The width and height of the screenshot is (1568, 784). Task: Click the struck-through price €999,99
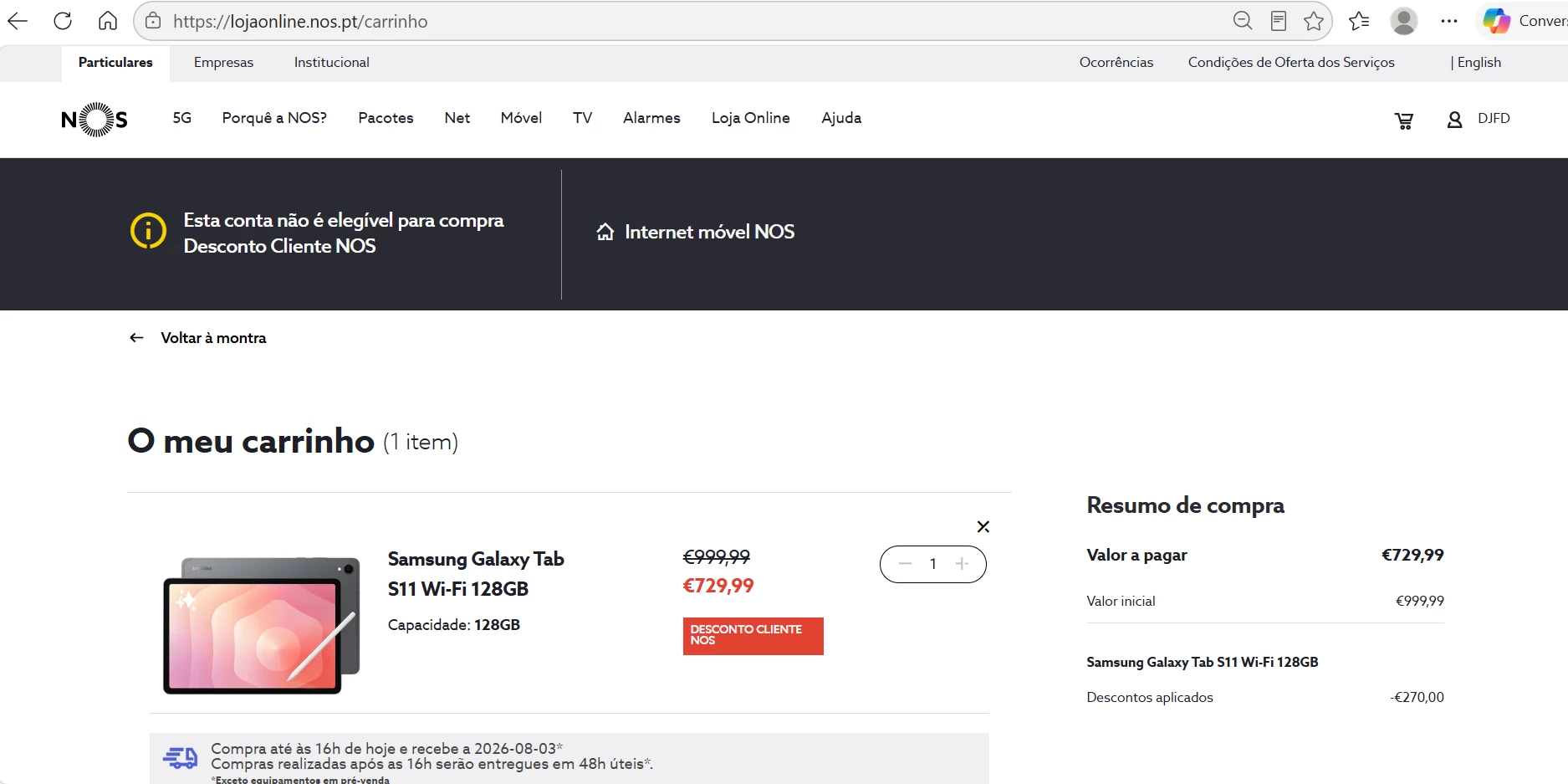tap(717, 556)
